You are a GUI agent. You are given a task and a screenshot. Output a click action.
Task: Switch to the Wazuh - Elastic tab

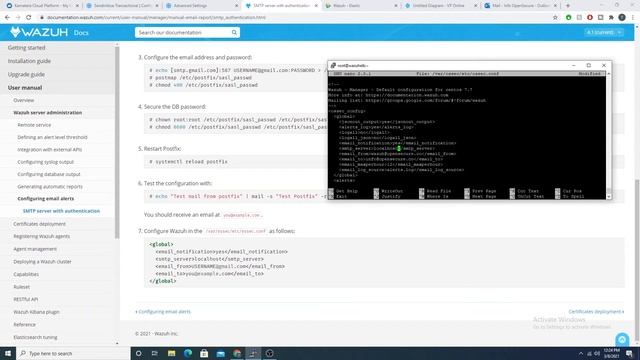tap(359, 6)
